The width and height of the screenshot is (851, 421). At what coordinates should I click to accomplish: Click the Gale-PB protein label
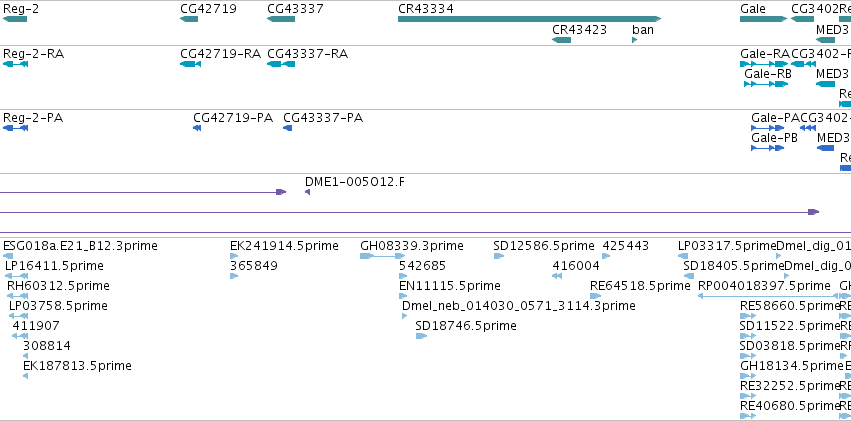click(774, 138)
